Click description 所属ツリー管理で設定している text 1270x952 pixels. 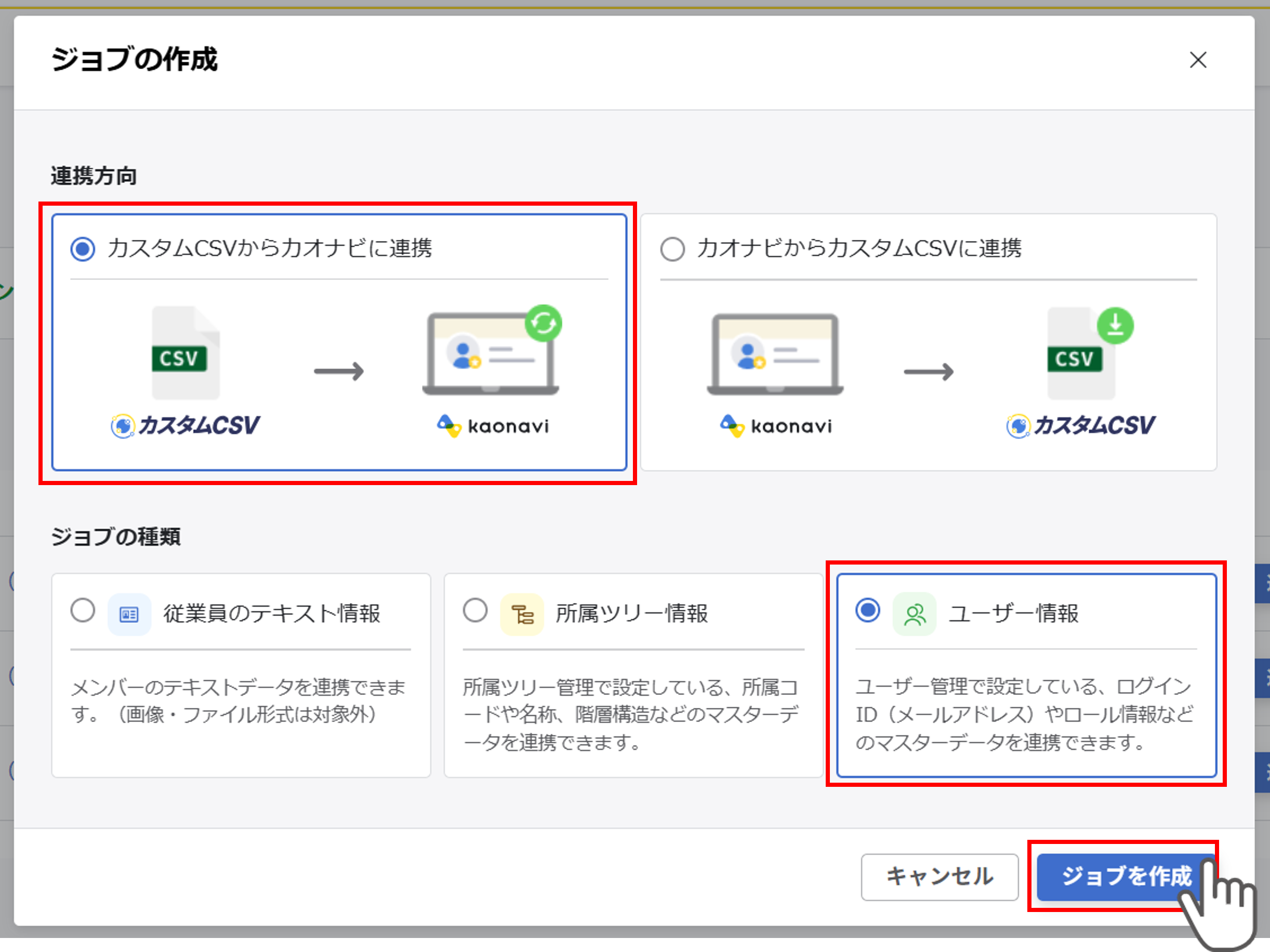coord(631,715)
